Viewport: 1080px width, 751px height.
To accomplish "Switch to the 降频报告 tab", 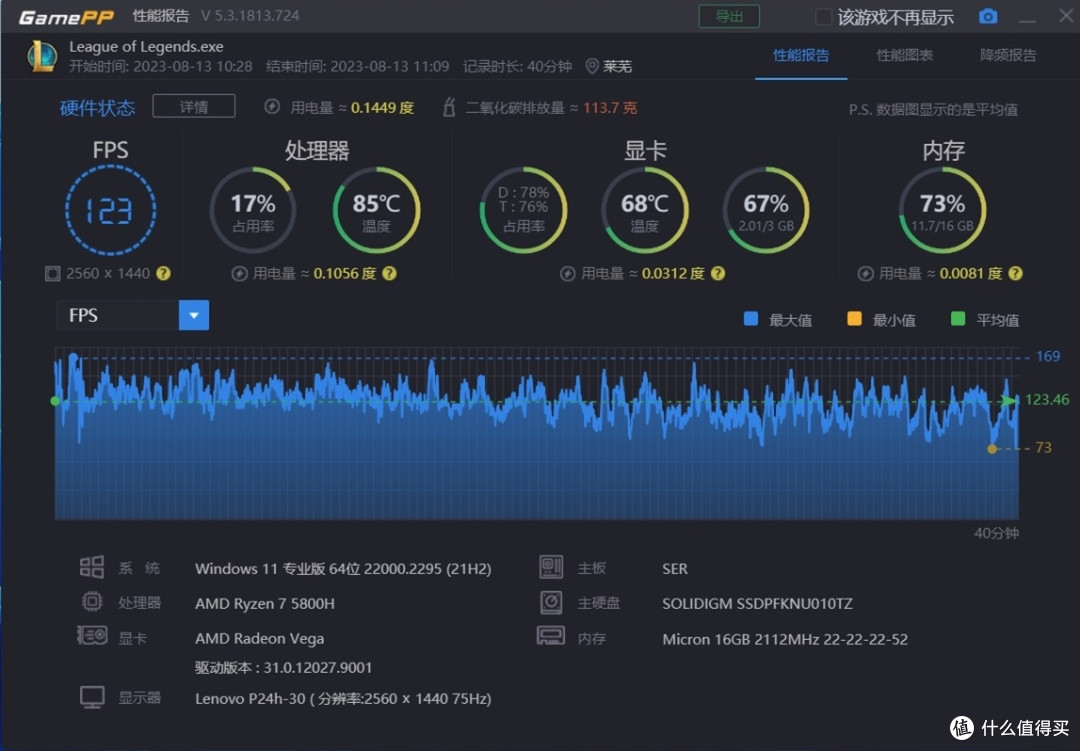I will (1008, 55).
